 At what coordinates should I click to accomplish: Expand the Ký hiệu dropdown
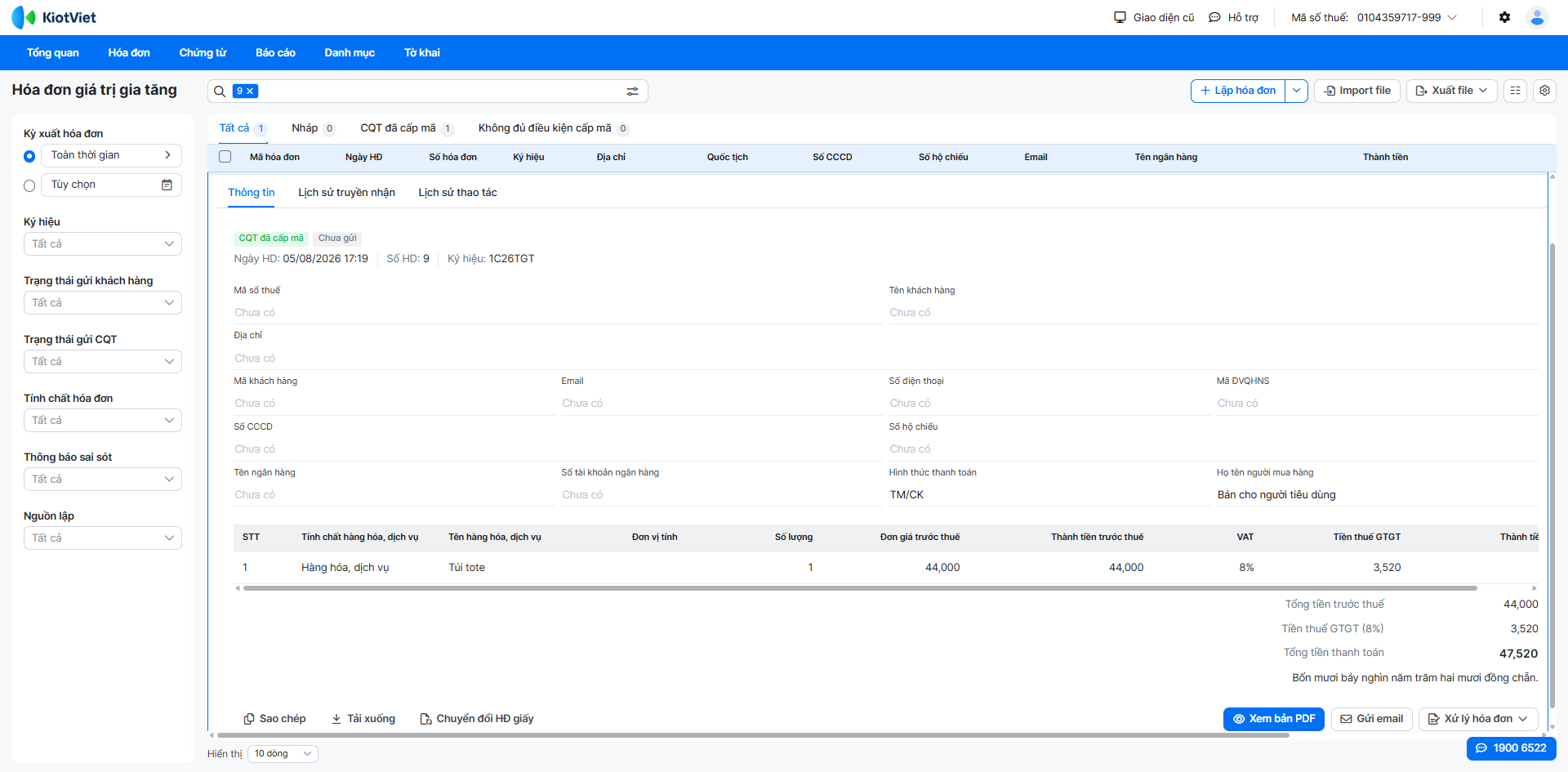coord(103,244)
